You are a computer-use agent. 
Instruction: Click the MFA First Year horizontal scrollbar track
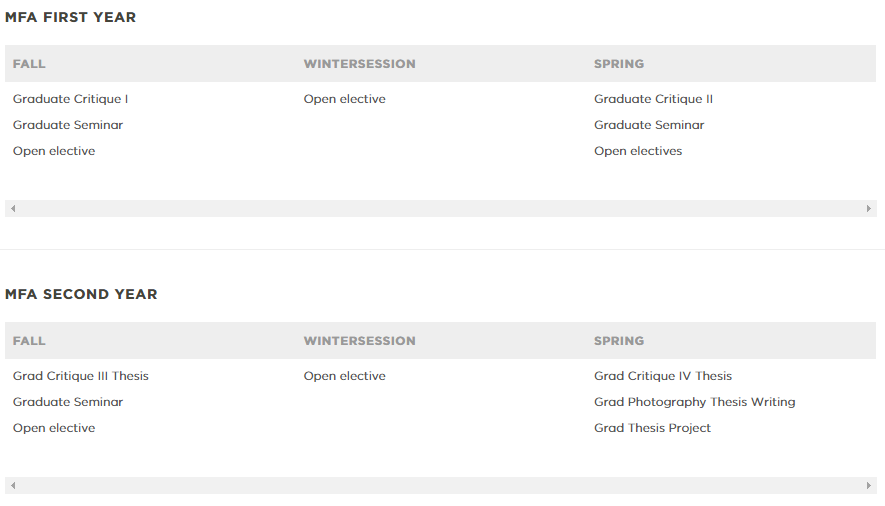pyautogui.click(x=441, y=209)
